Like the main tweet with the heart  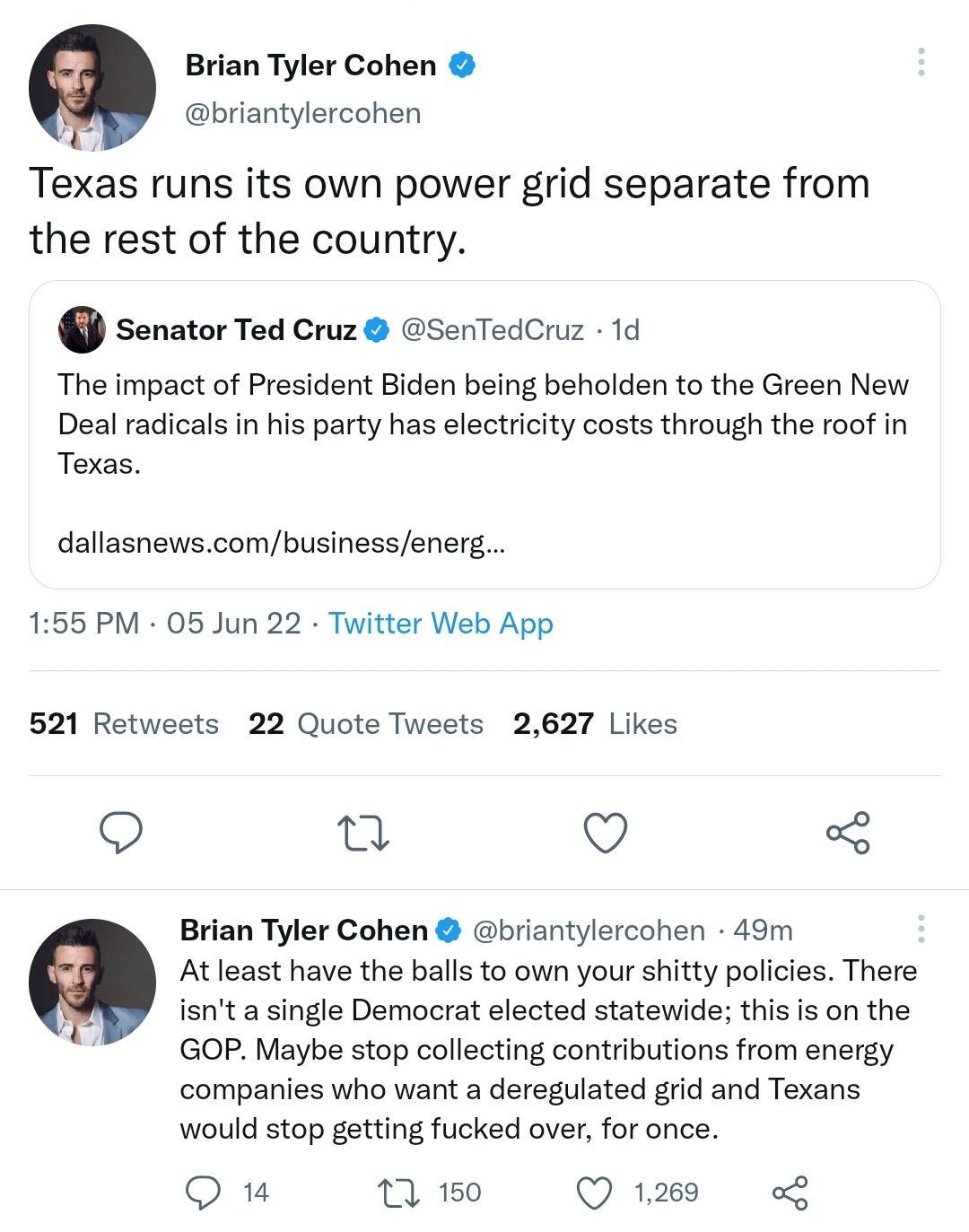(605, 834)
